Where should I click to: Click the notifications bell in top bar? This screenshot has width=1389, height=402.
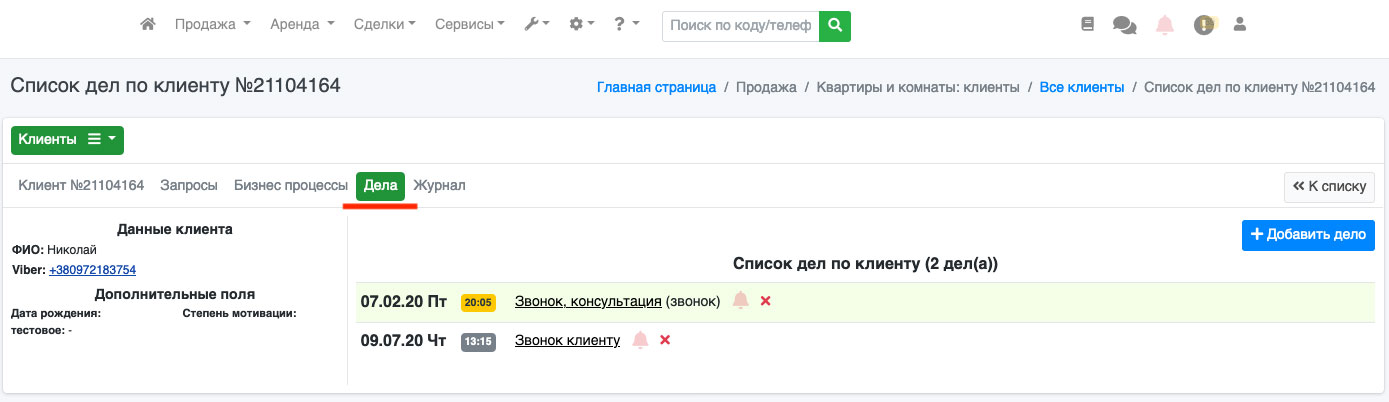click(x=1164, y=25)
